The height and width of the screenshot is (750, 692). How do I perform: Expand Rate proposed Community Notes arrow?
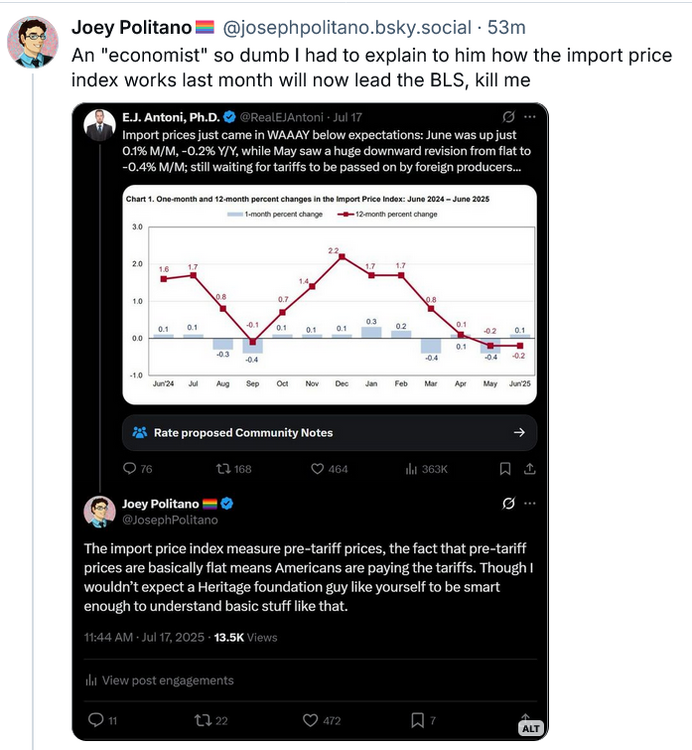click(x=519, y=433)
